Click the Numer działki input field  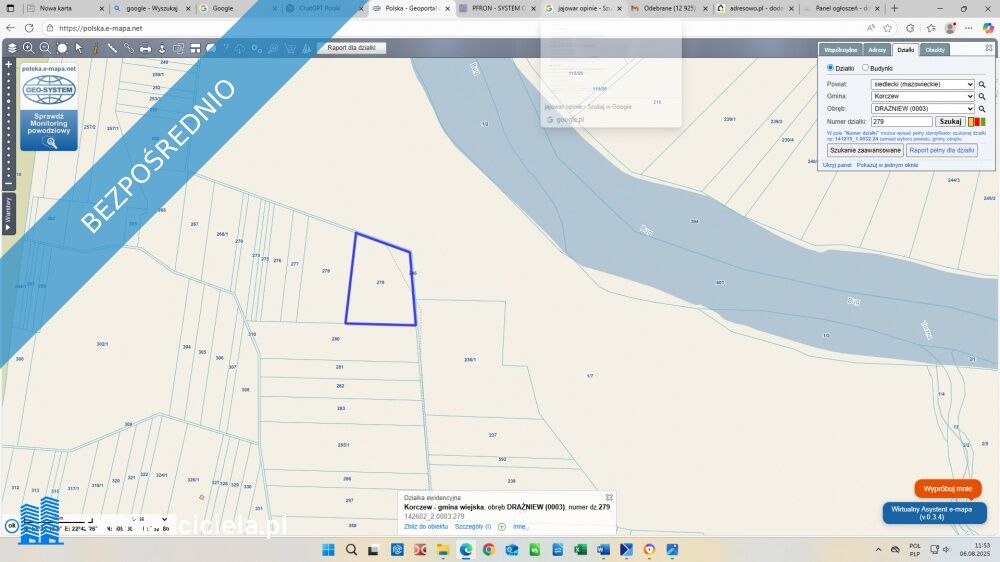901,121
